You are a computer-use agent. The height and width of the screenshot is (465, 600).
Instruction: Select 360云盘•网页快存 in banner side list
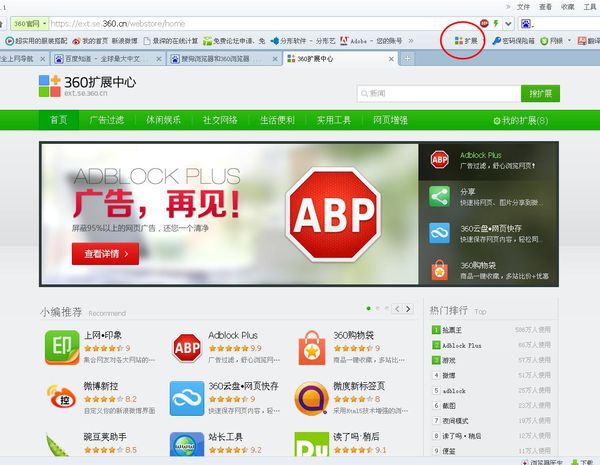(489, 233)
